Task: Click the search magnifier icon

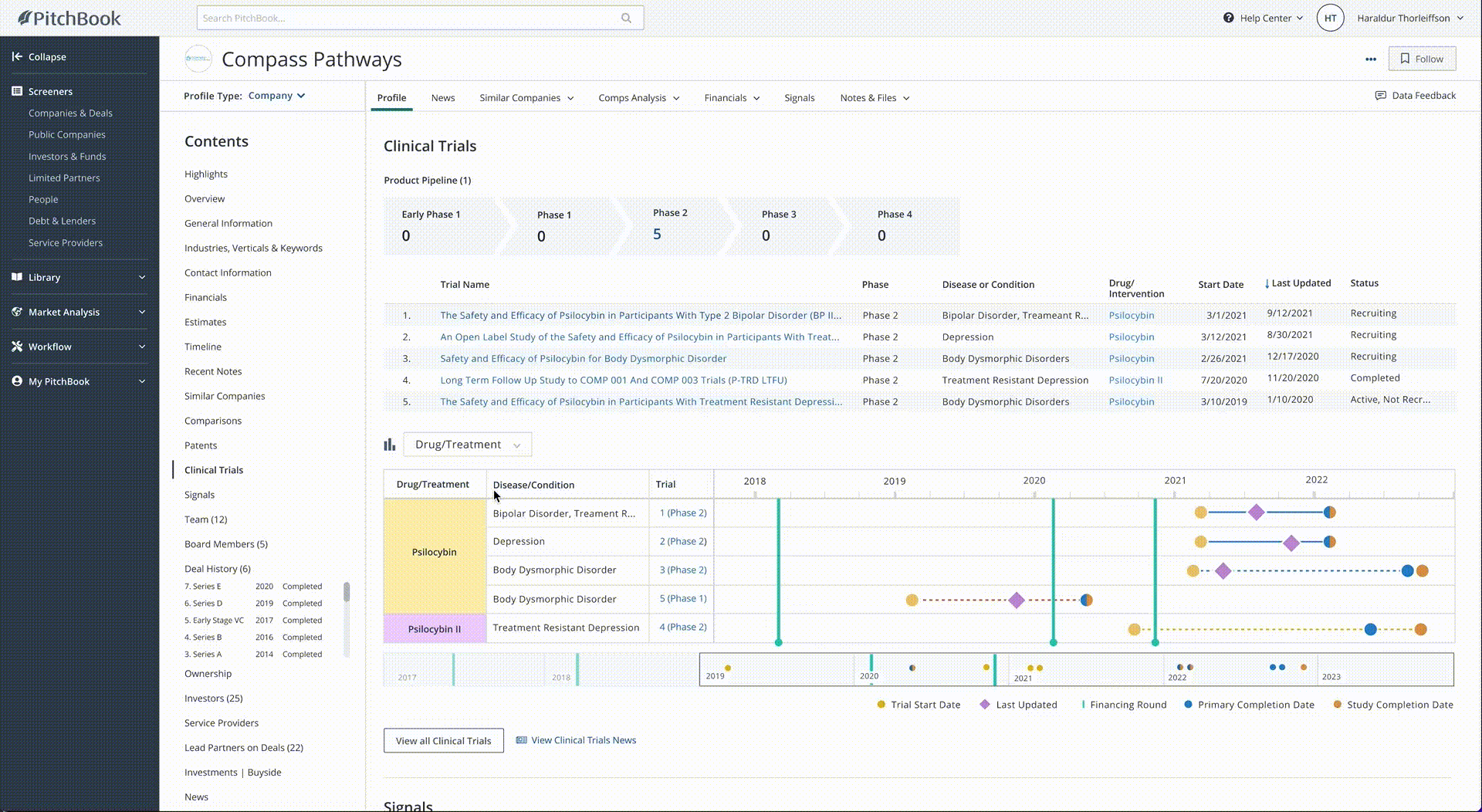Action: (x=626, y=18)
